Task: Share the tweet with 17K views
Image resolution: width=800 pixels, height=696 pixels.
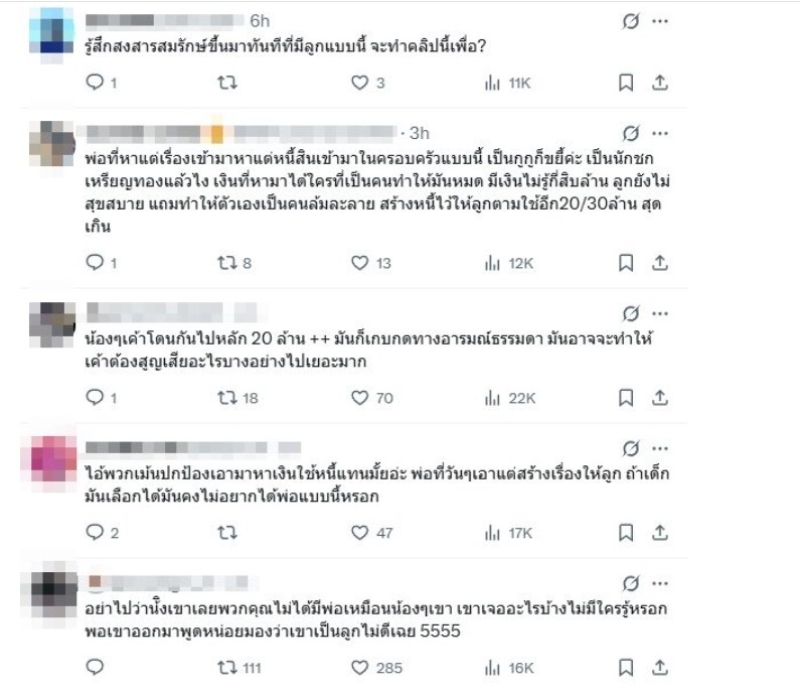Action: (660, 533)
